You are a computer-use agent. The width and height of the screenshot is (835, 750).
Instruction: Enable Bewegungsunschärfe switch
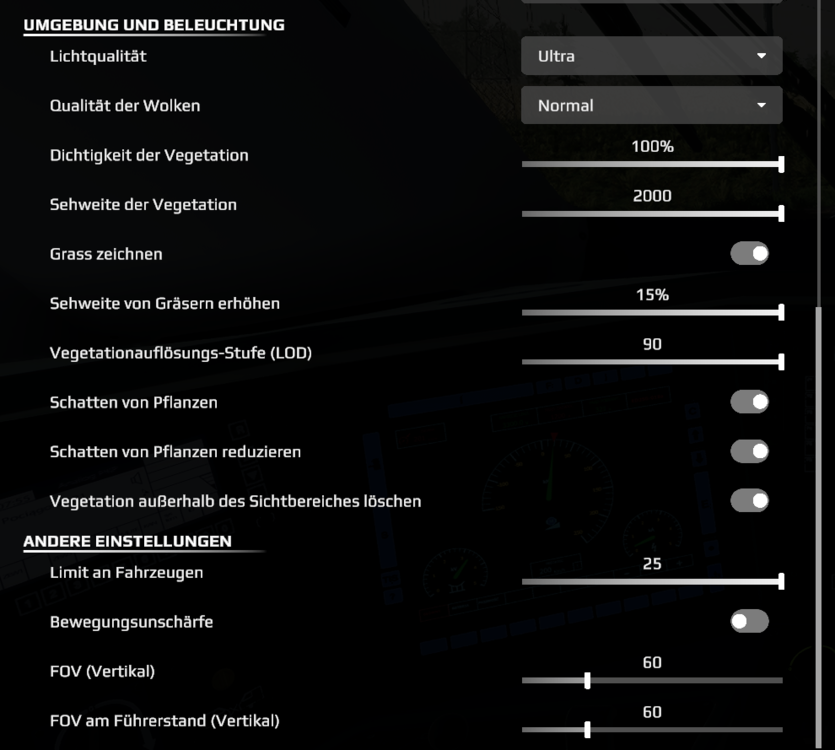coord(749,622)
